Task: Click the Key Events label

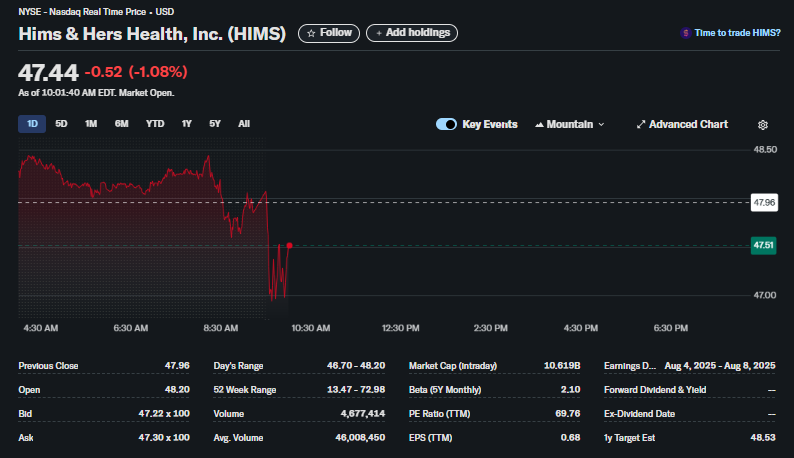Action: (490, 125)
